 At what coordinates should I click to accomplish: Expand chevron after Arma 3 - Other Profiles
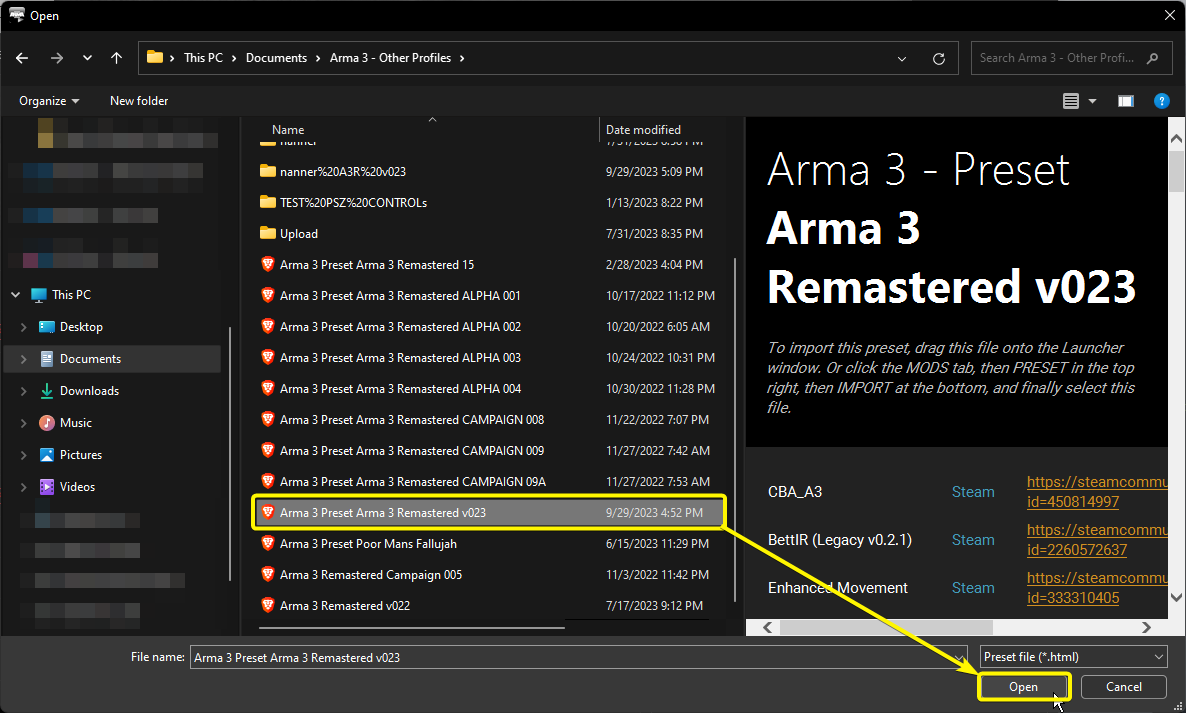pyautogui.click(x=462, y=58)
